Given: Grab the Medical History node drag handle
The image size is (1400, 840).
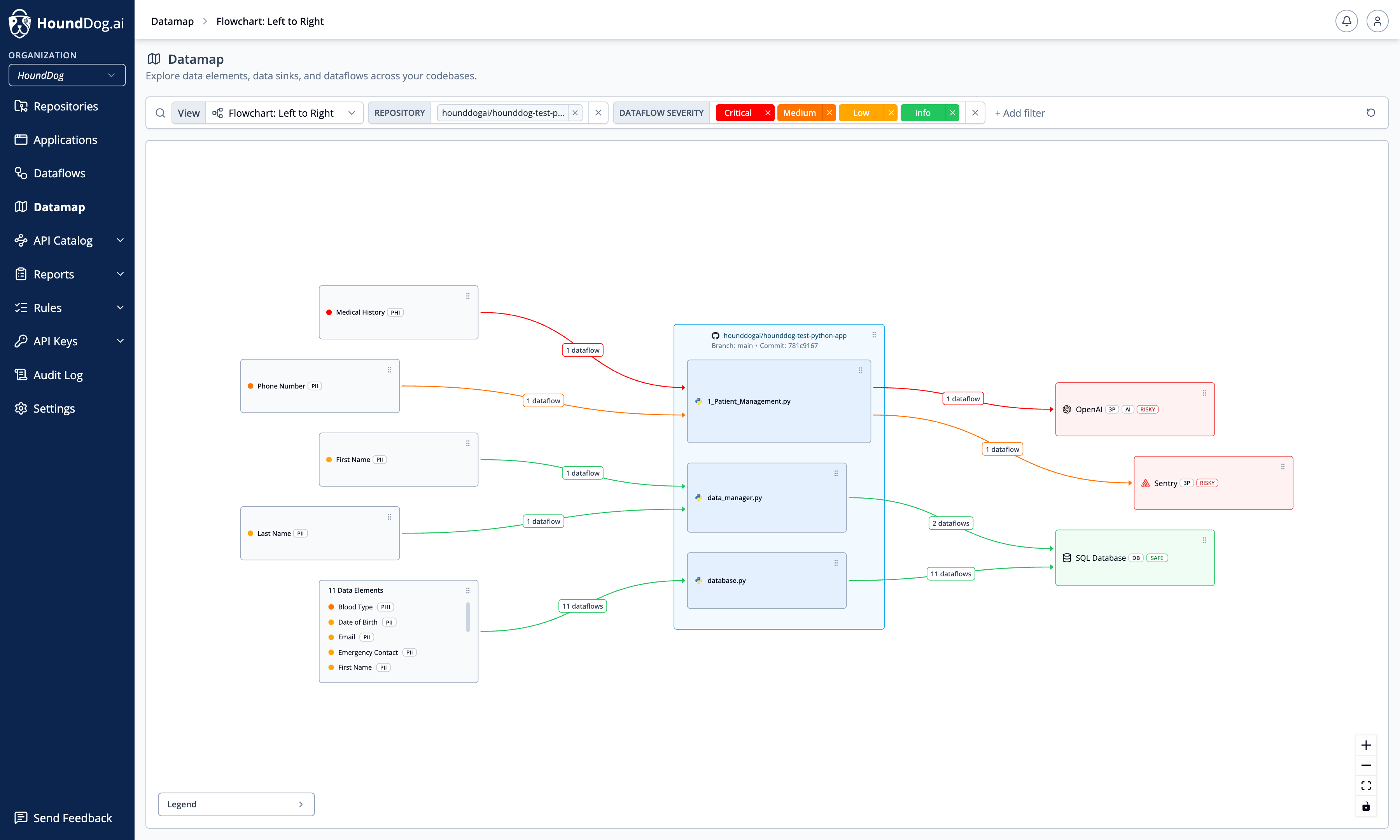Looking at the screenshot, I should (x=467, y=296).
